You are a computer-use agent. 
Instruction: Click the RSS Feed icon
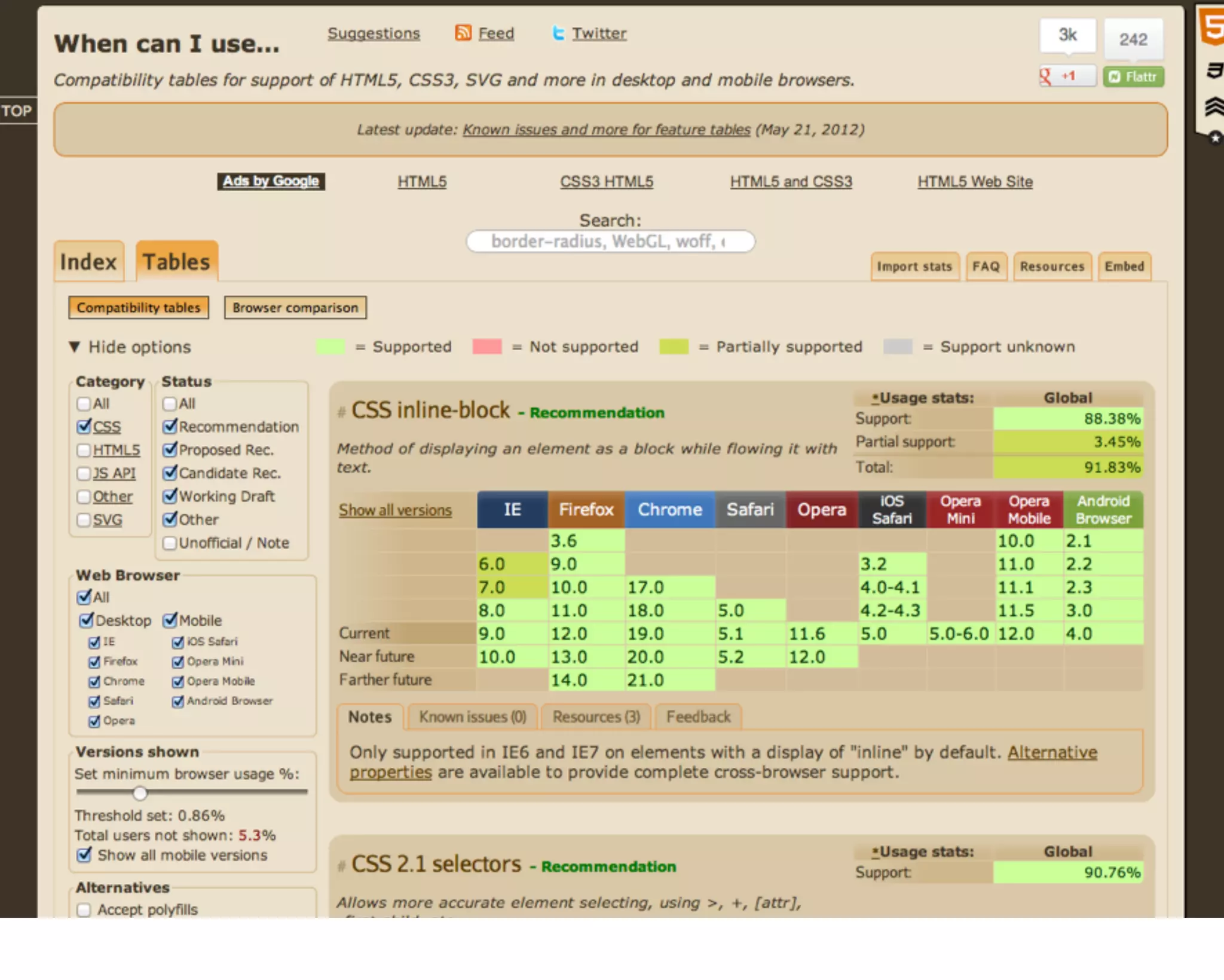tap(463, 33)
